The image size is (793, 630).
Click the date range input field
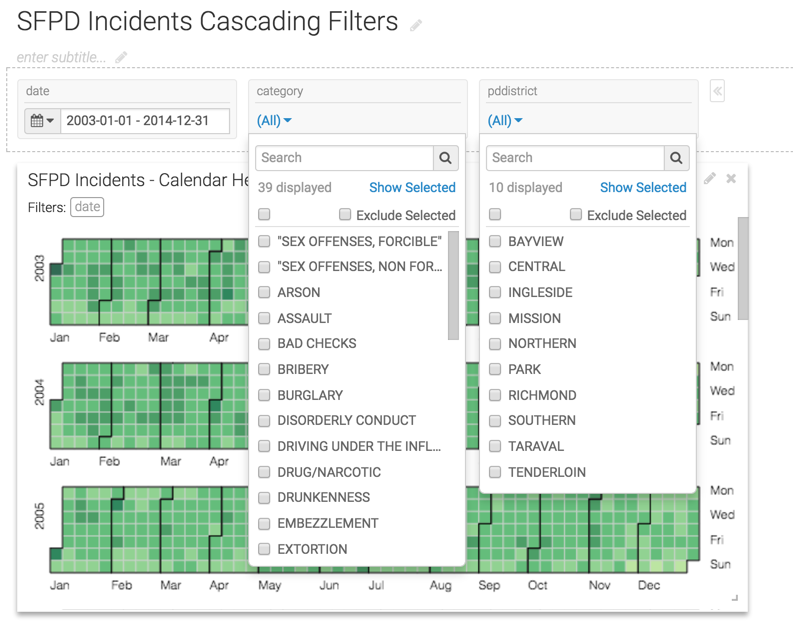coord(145,121)
